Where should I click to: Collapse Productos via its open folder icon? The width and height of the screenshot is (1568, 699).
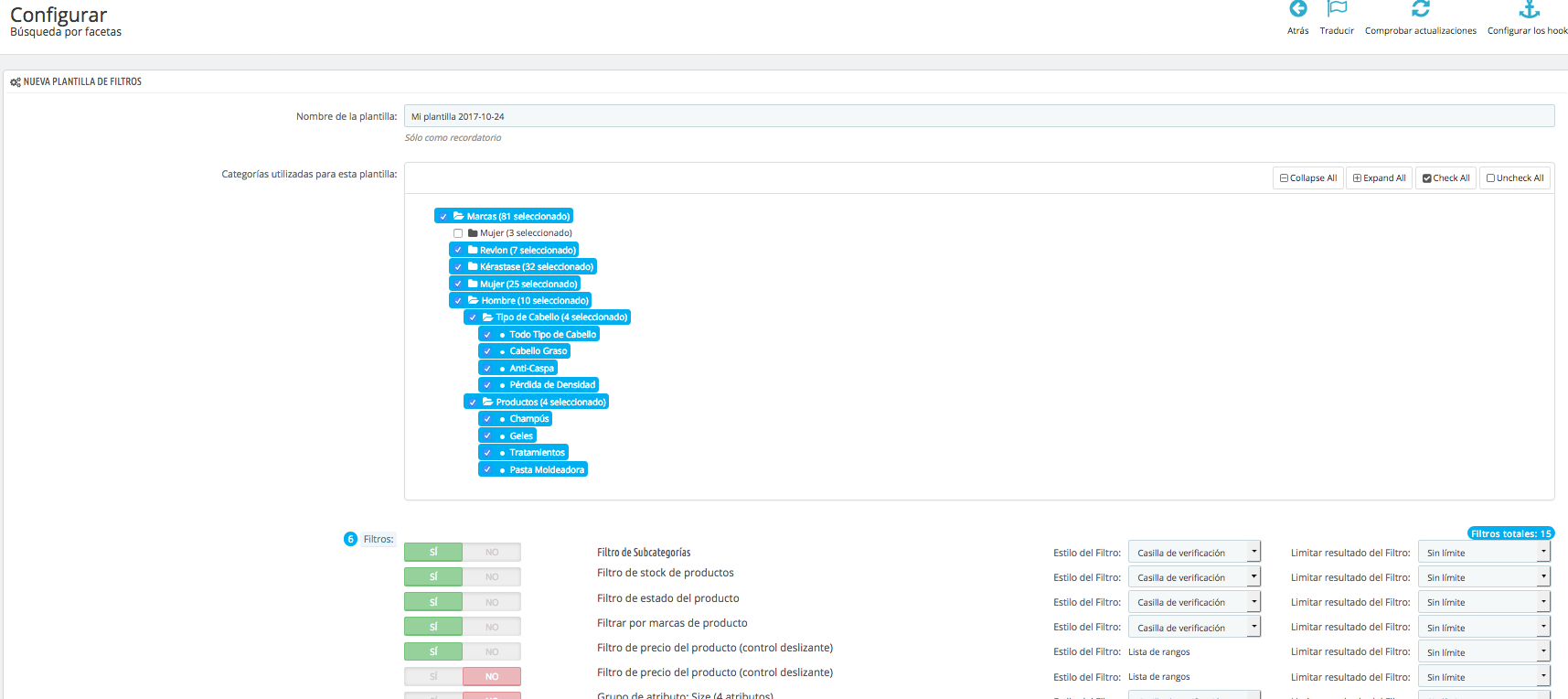[488, 402]
